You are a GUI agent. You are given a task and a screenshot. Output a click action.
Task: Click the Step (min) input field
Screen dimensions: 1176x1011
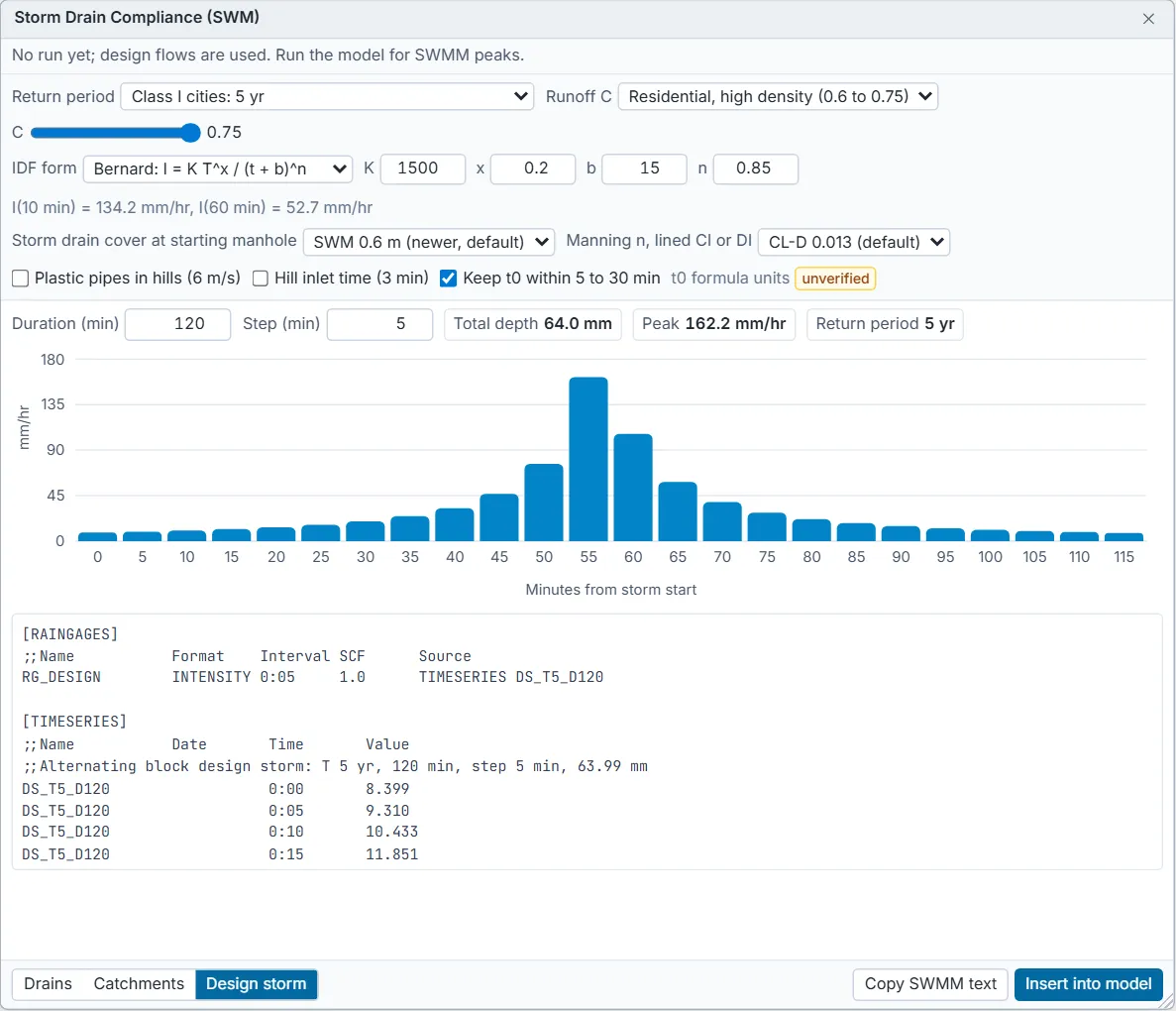[379, 323]
